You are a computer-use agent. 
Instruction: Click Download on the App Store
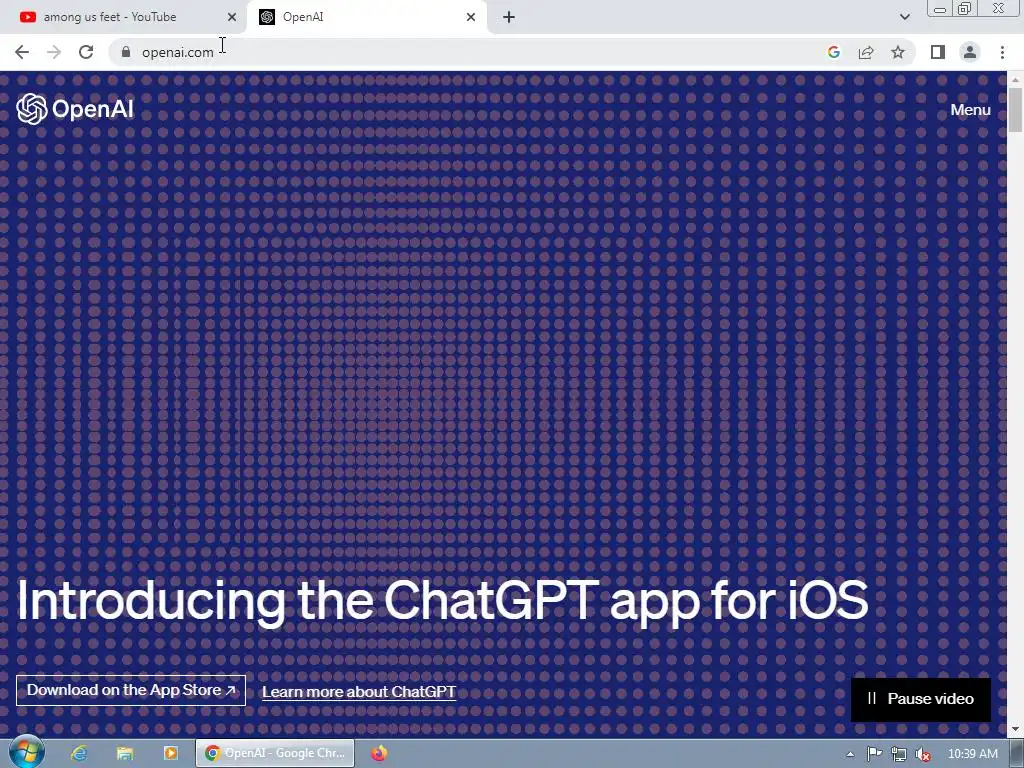(131, 690)
